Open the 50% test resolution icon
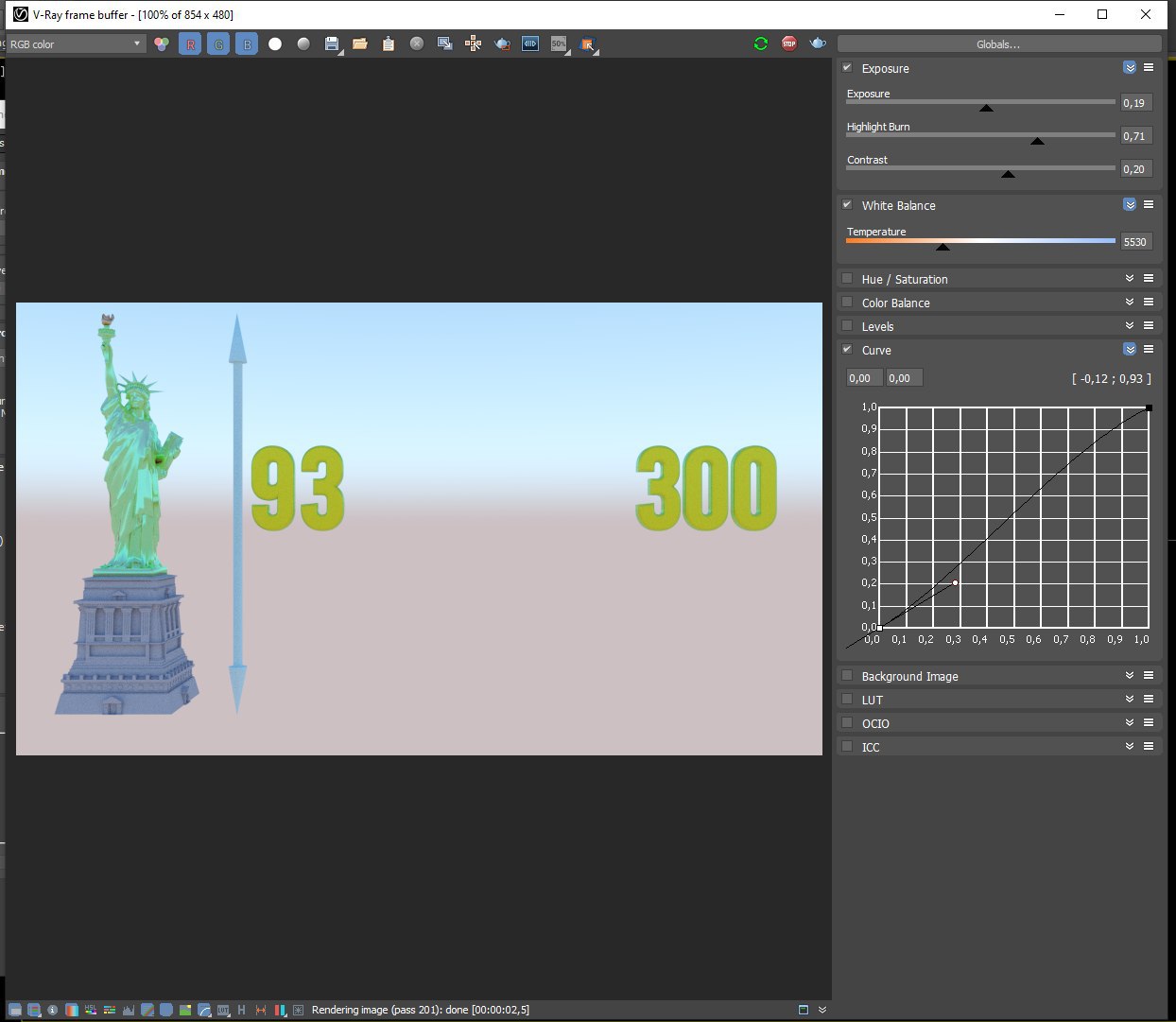 coord(559,43)
